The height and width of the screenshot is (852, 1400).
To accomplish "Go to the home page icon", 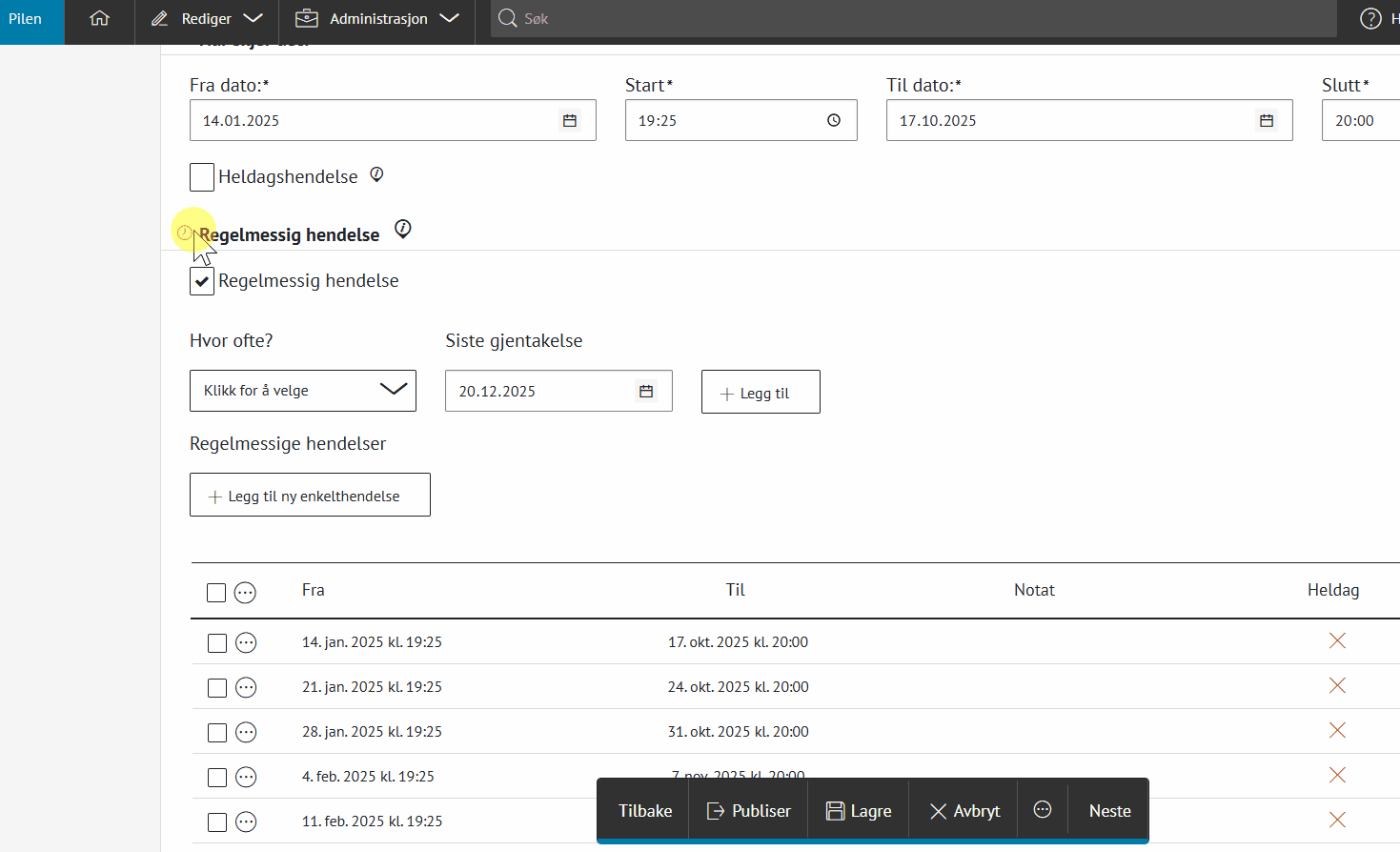I will [x=99, y=19].
